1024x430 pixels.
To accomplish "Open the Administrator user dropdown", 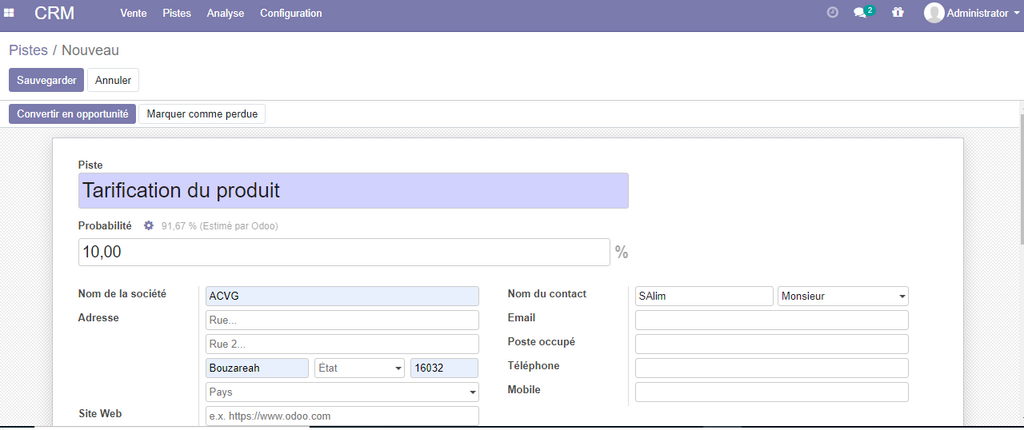I will (982, 13).
